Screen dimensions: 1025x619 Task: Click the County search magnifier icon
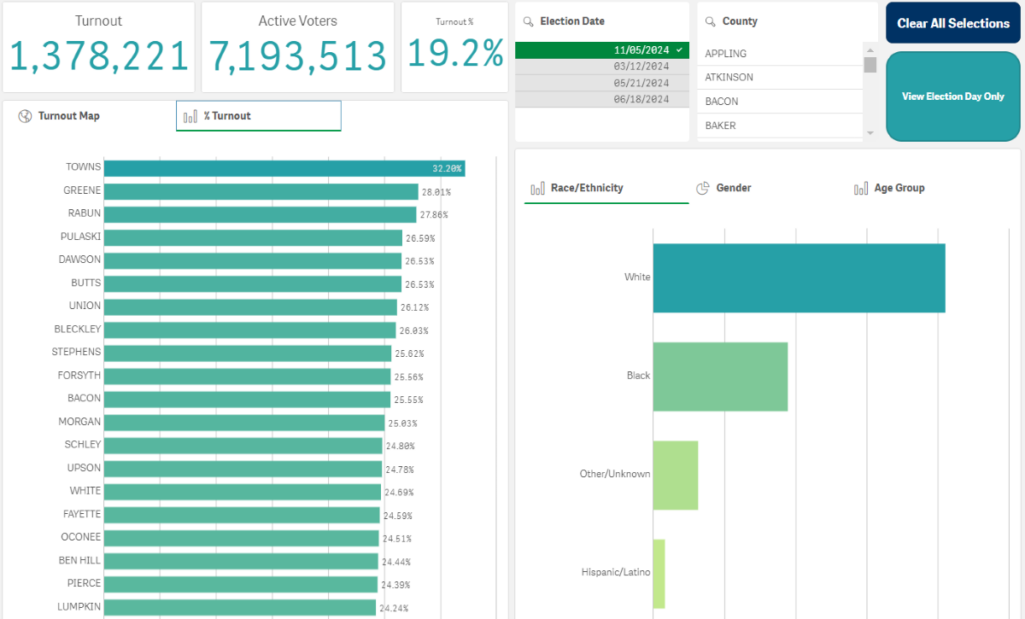coord(709,21)
